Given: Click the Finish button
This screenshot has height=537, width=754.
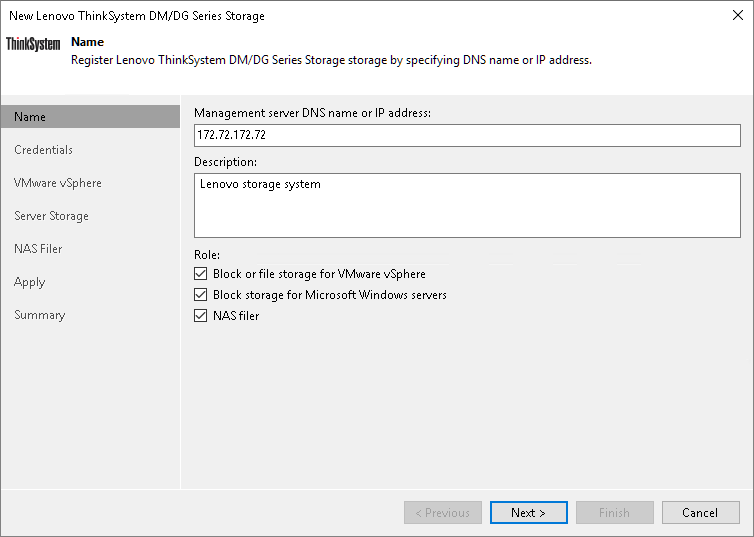Looking at the screenshot, I should point(615,513).
